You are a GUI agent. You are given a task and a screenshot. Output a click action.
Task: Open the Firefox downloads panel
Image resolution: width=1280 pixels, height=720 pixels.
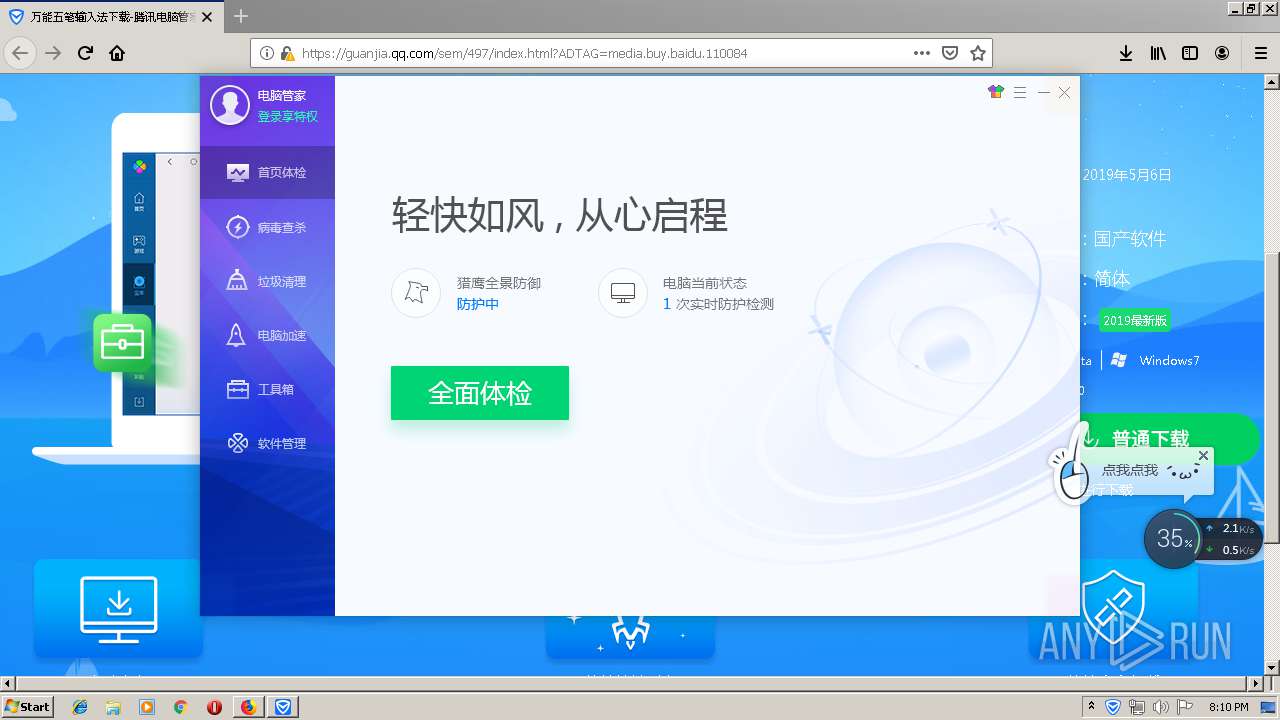[x=1125, y=53]
